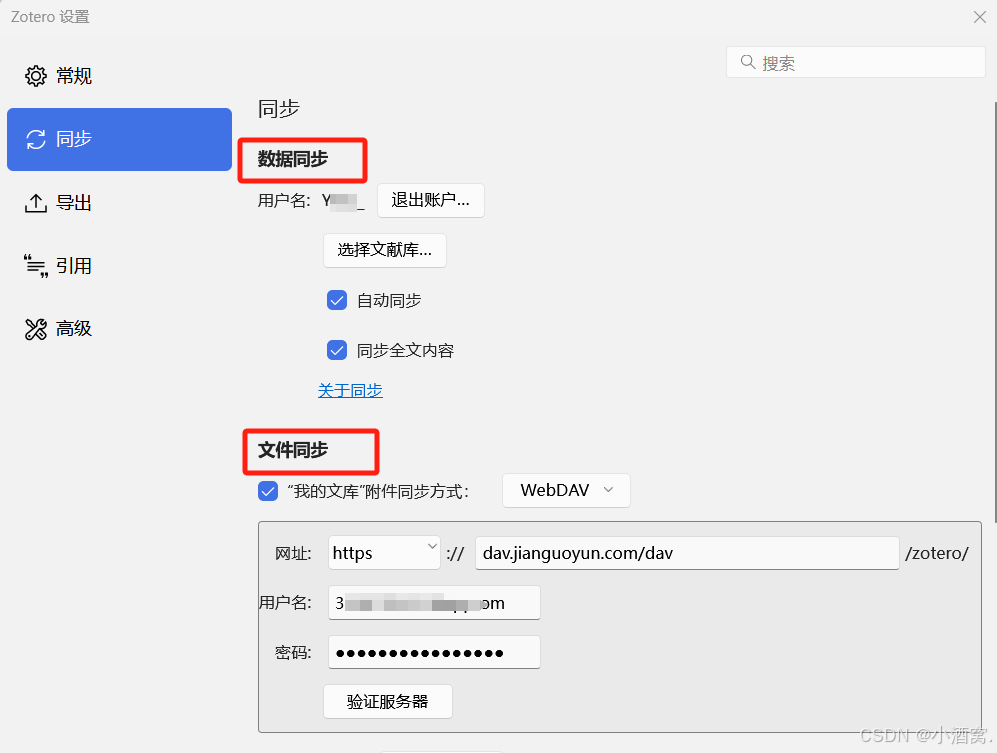Expand the https protocol selector

(x=383, y=552)
